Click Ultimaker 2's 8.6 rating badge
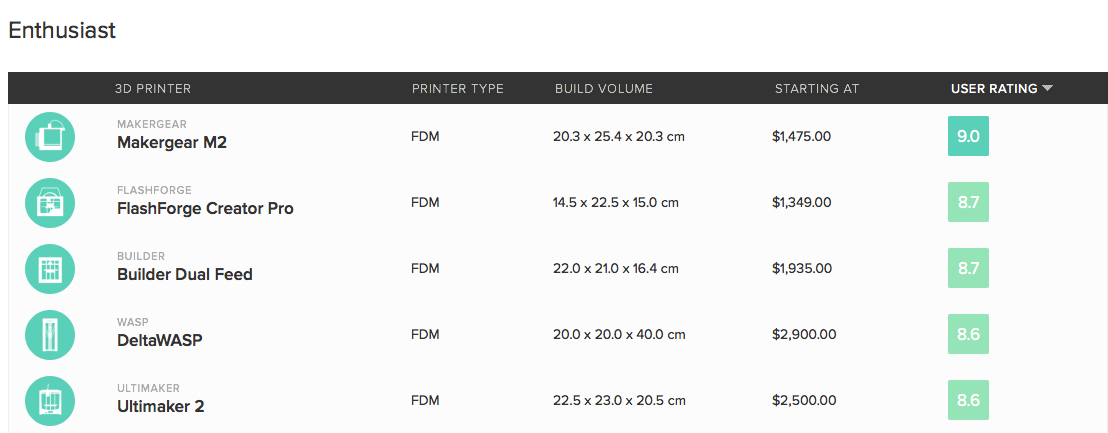Screen dimensions: 1108x433 tap(968, 401)
